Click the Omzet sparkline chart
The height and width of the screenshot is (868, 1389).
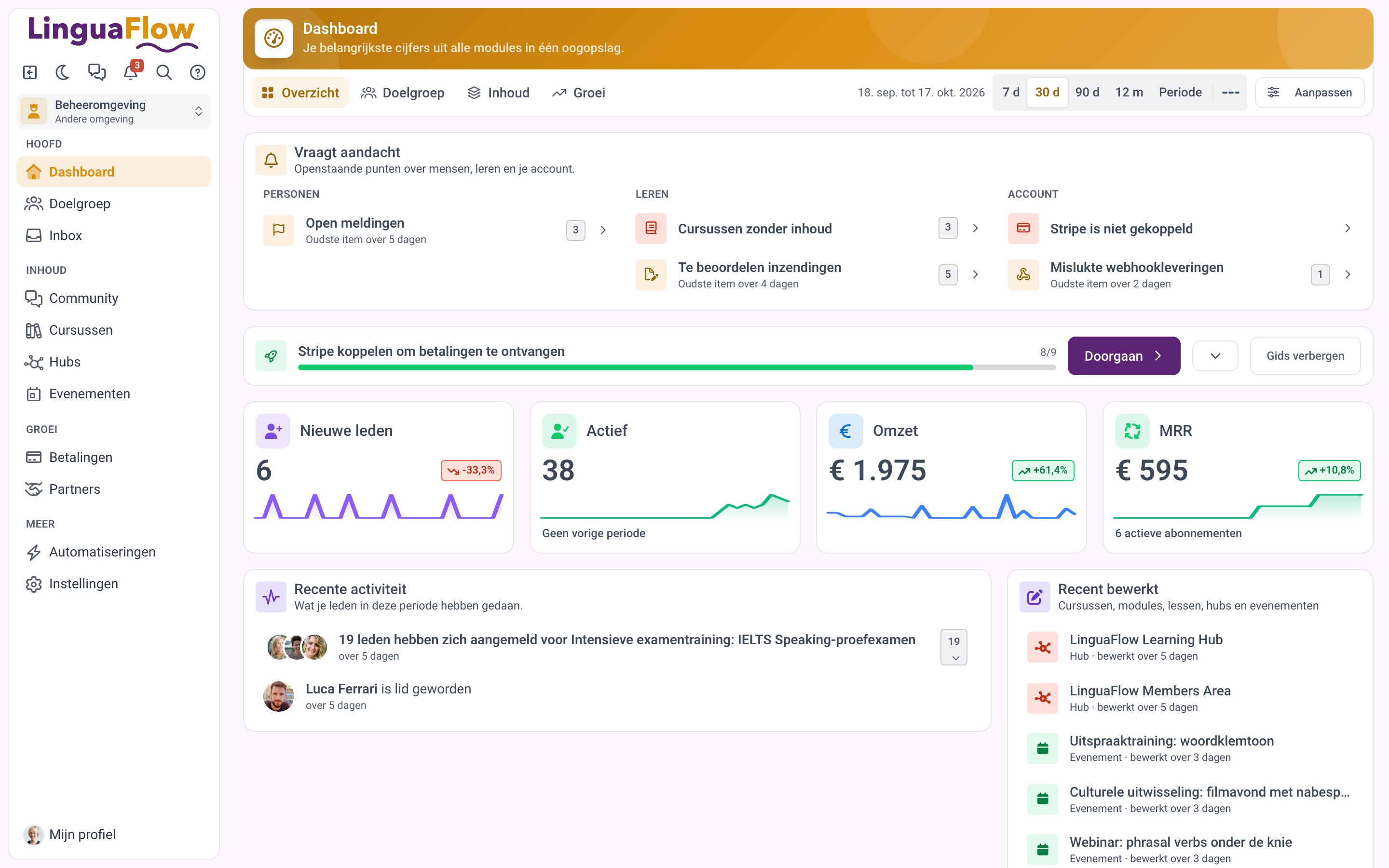tap(951, 506)
